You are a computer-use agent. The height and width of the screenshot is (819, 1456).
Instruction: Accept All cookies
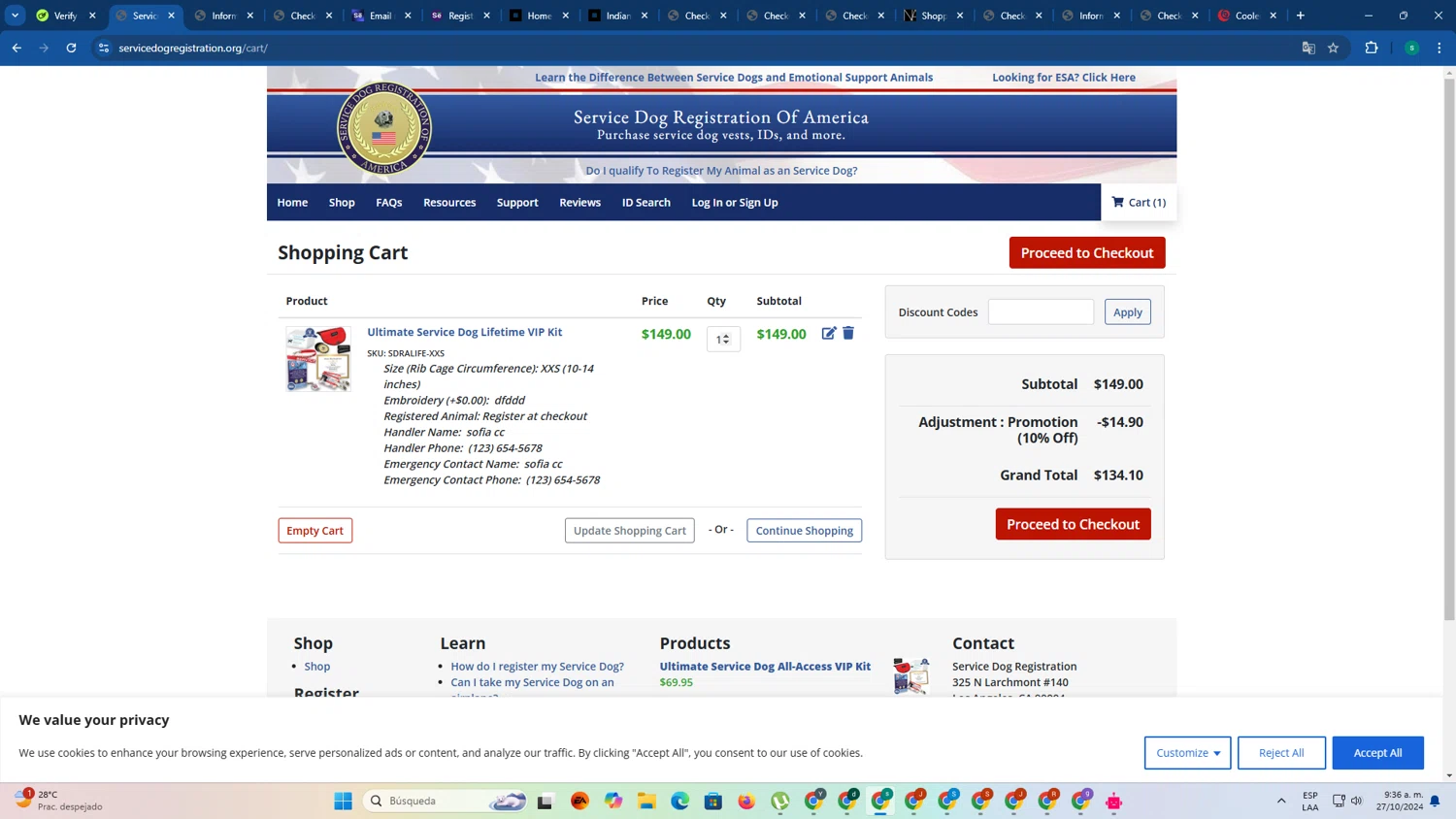click(x=1377, y=753)
